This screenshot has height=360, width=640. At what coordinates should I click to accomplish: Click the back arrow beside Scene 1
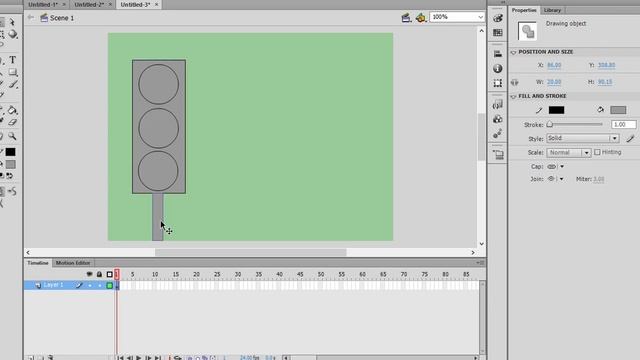point(31,18)
